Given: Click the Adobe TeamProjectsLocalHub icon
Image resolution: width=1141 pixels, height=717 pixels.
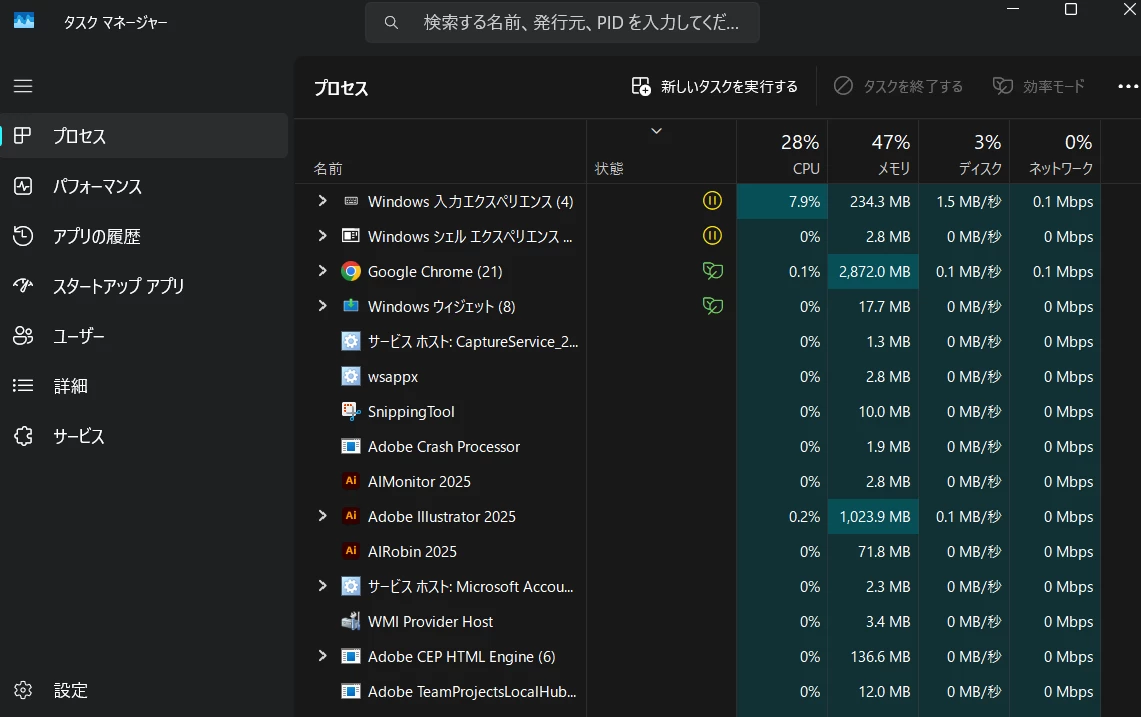Looking at the screenshot, I should [x=351, y=691].
